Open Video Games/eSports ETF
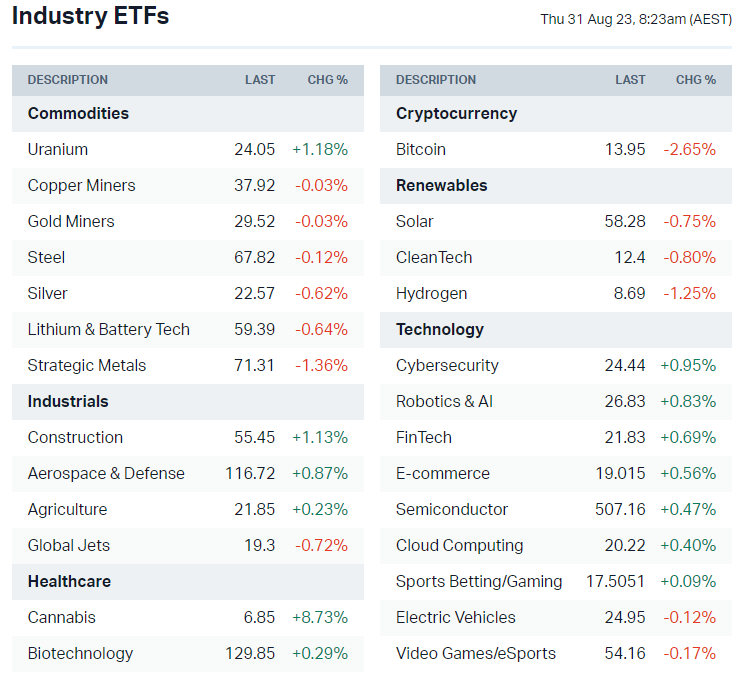The image size is (743, 674). (x=476, y=653)
